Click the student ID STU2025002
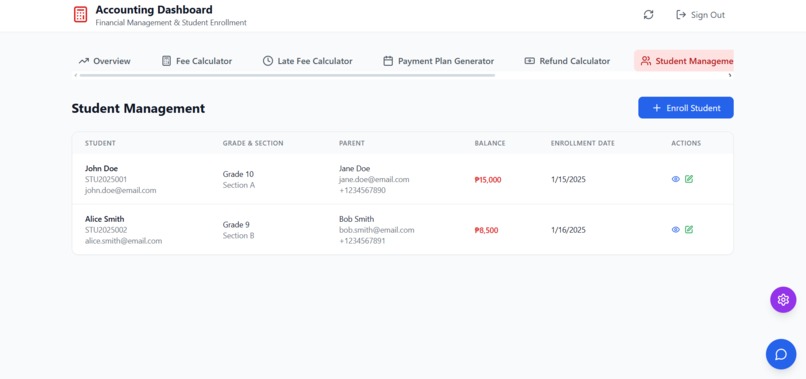Image resolution: width=806 pixels, height=379 pixels. (106, 230)
